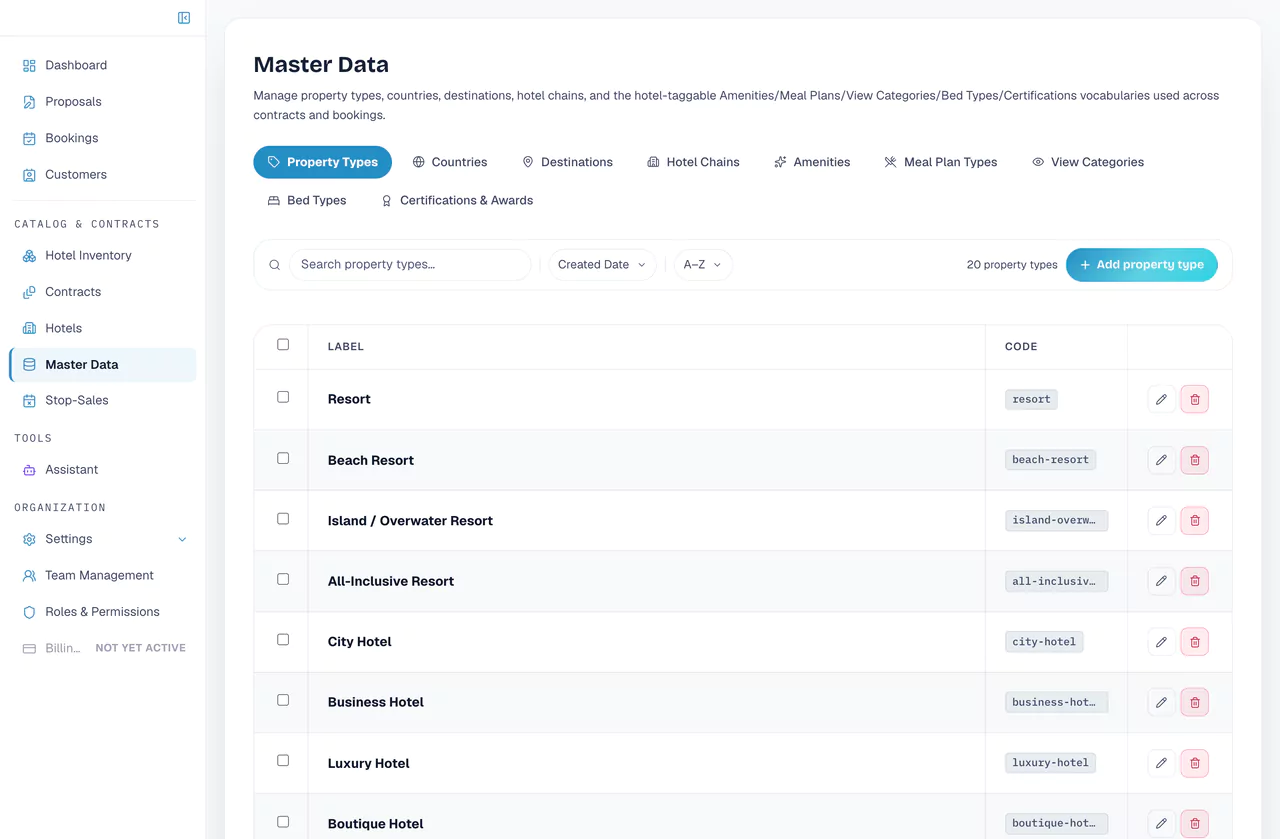This screenshot has width=1280, height=839.
Task: Edit the Luxury Hotel row
Action: click(1161, 763)
